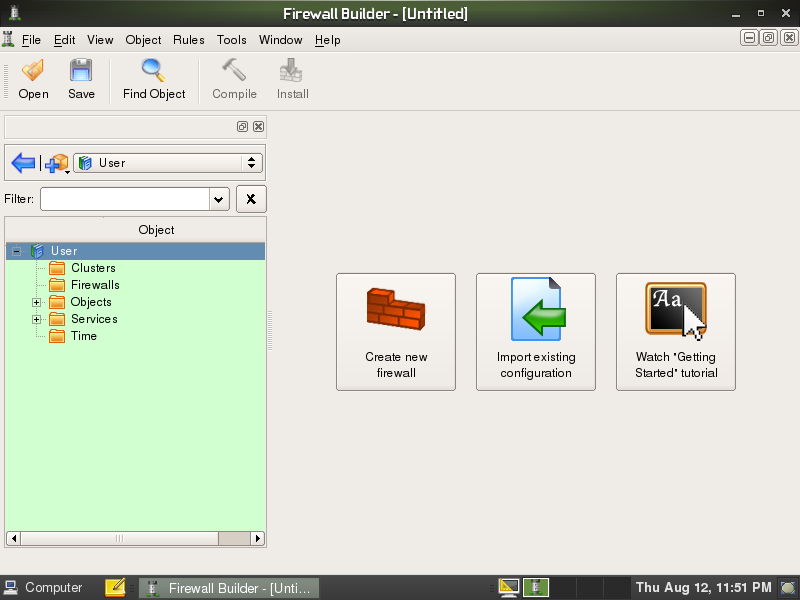Screen dimensions: 800x600
Task: Open the Rules menu
Action: (x=188, y=40)
